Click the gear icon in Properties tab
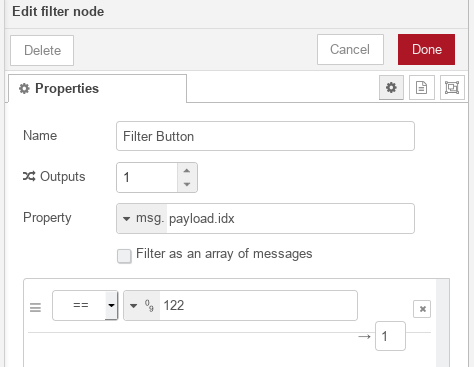This screenshot has height=367, width=474. tap(24, 89)
